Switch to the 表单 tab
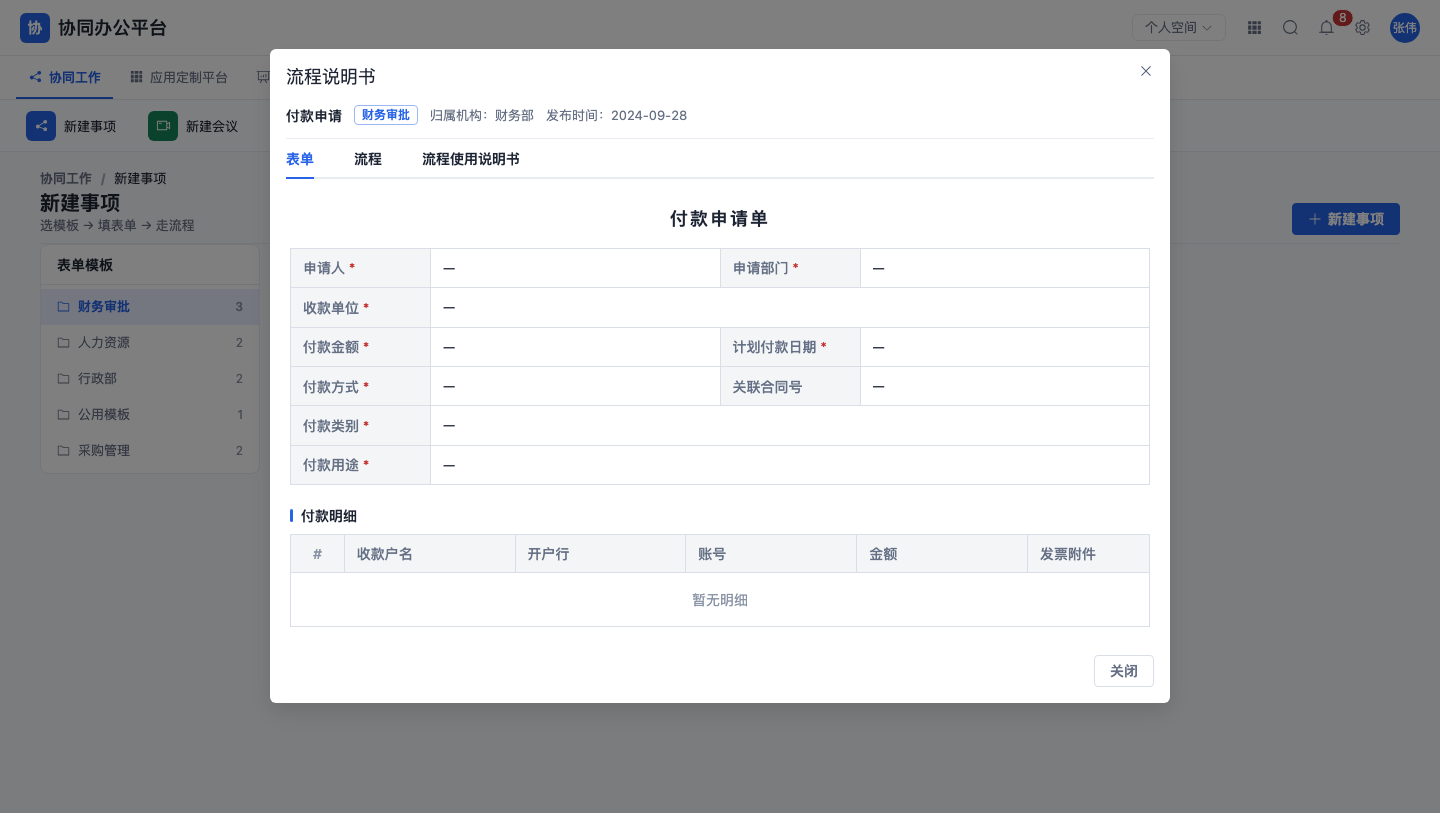 tap(300, 160)
